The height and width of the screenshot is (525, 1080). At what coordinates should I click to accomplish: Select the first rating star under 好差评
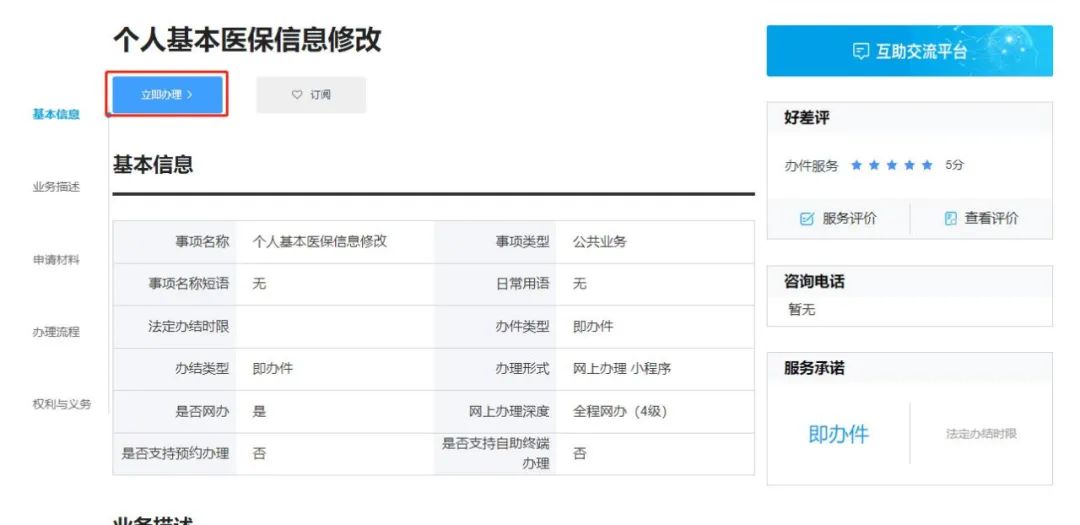(x=856, y=166)
